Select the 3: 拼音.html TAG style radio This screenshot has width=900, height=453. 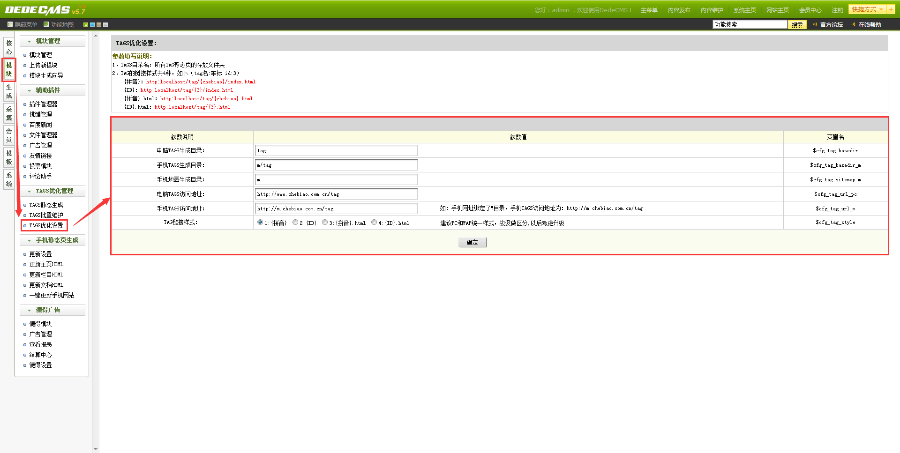tap(325, 222)
